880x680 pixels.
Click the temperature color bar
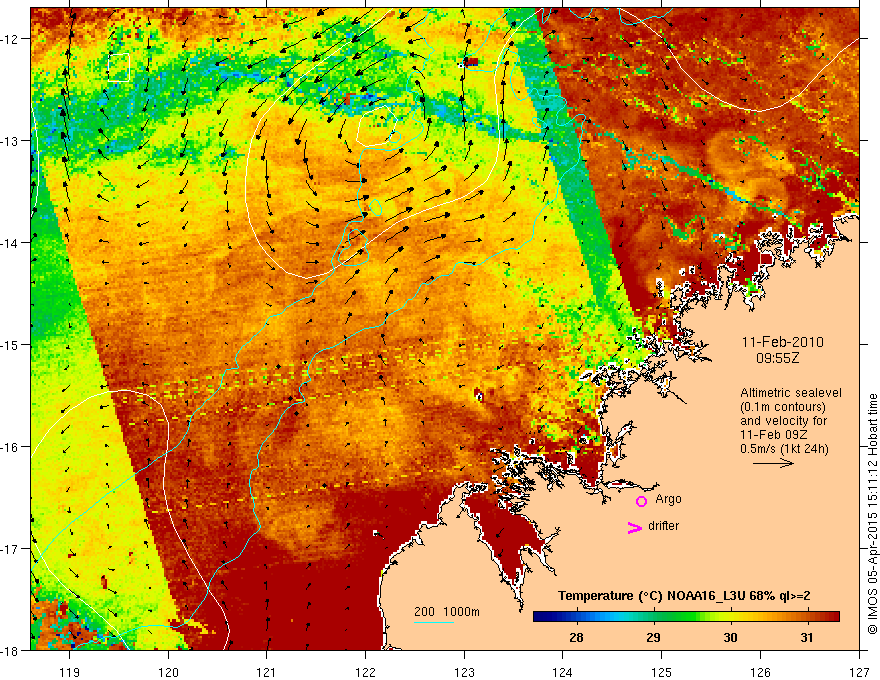point(686,616)
